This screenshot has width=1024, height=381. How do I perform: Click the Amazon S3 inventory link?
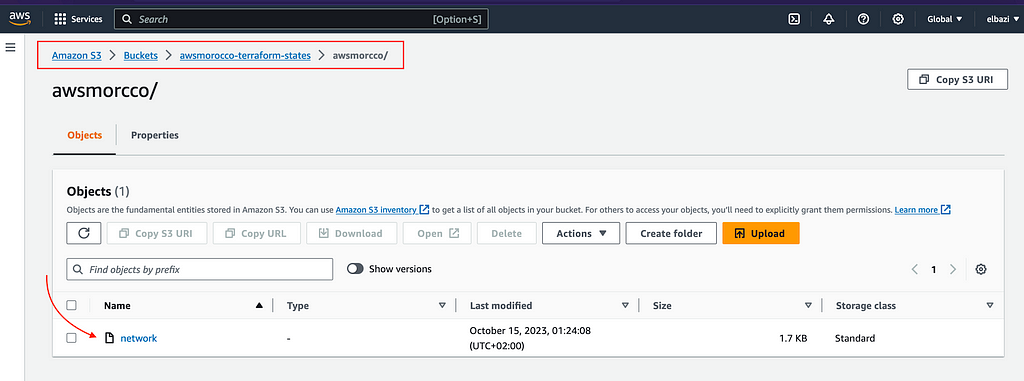376,210
